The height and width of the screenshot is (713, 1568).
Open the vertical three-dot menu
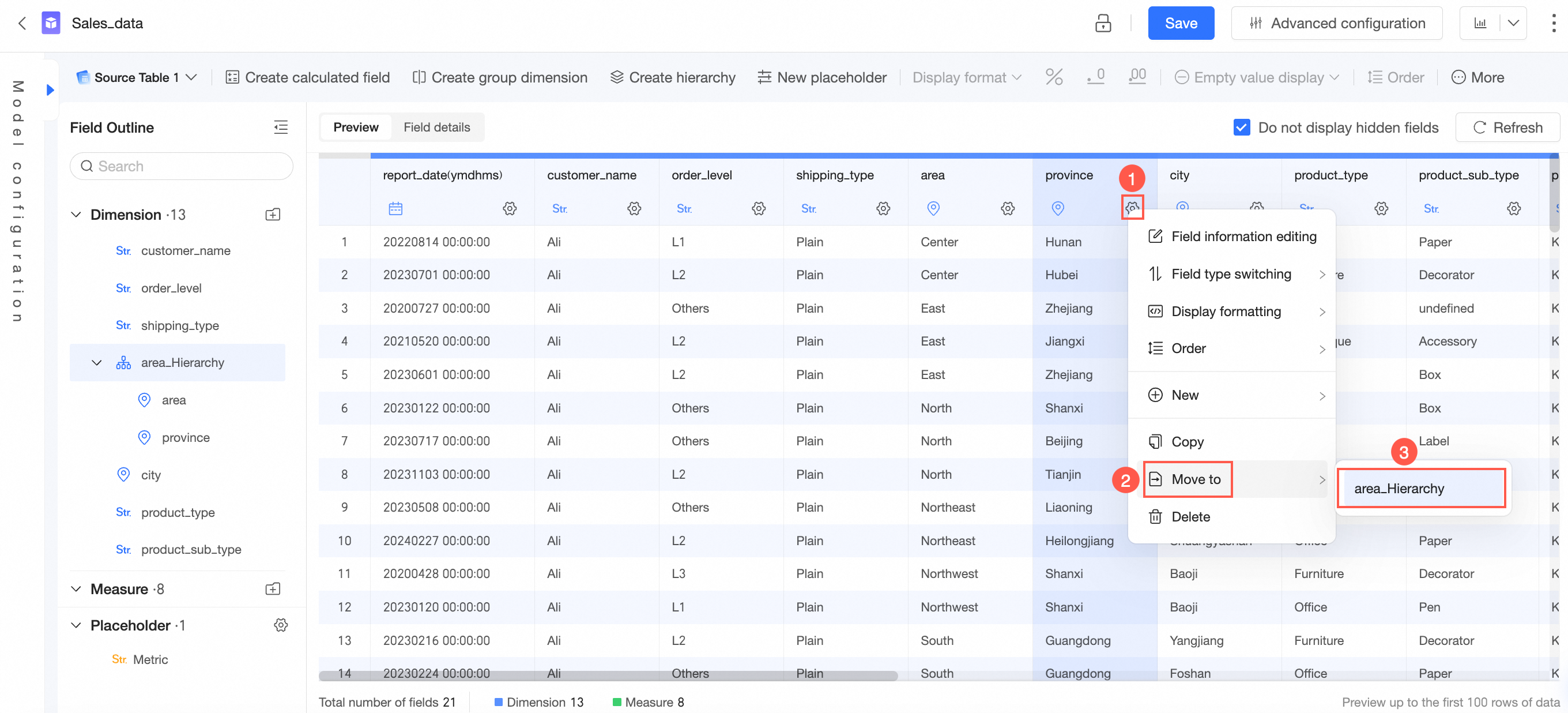[x=1554, y=23]
